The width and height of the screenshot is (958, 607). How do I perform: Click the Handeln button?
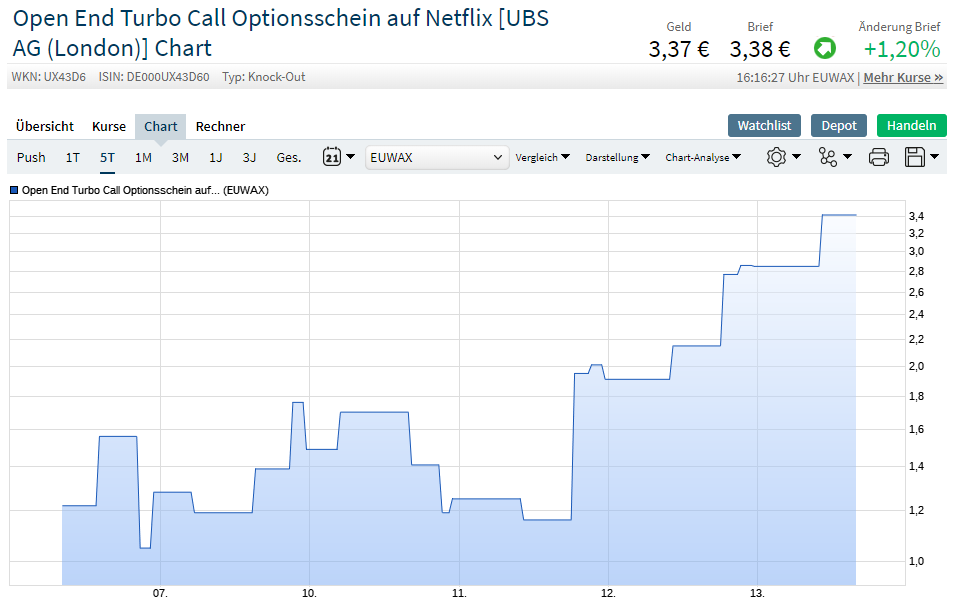click(911, 125)
